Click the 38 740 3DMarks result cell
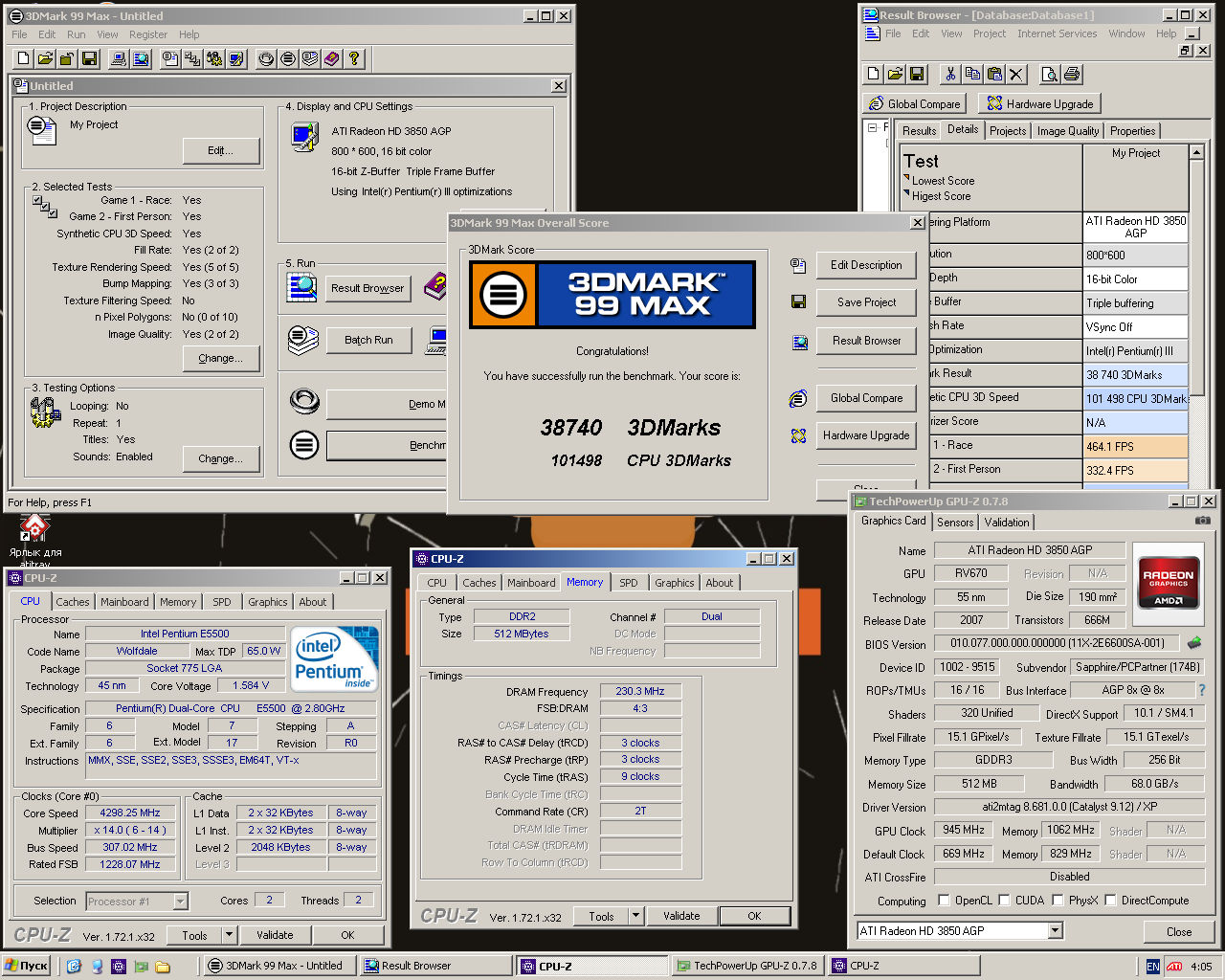1225x980 pixels. (1136, 374)
